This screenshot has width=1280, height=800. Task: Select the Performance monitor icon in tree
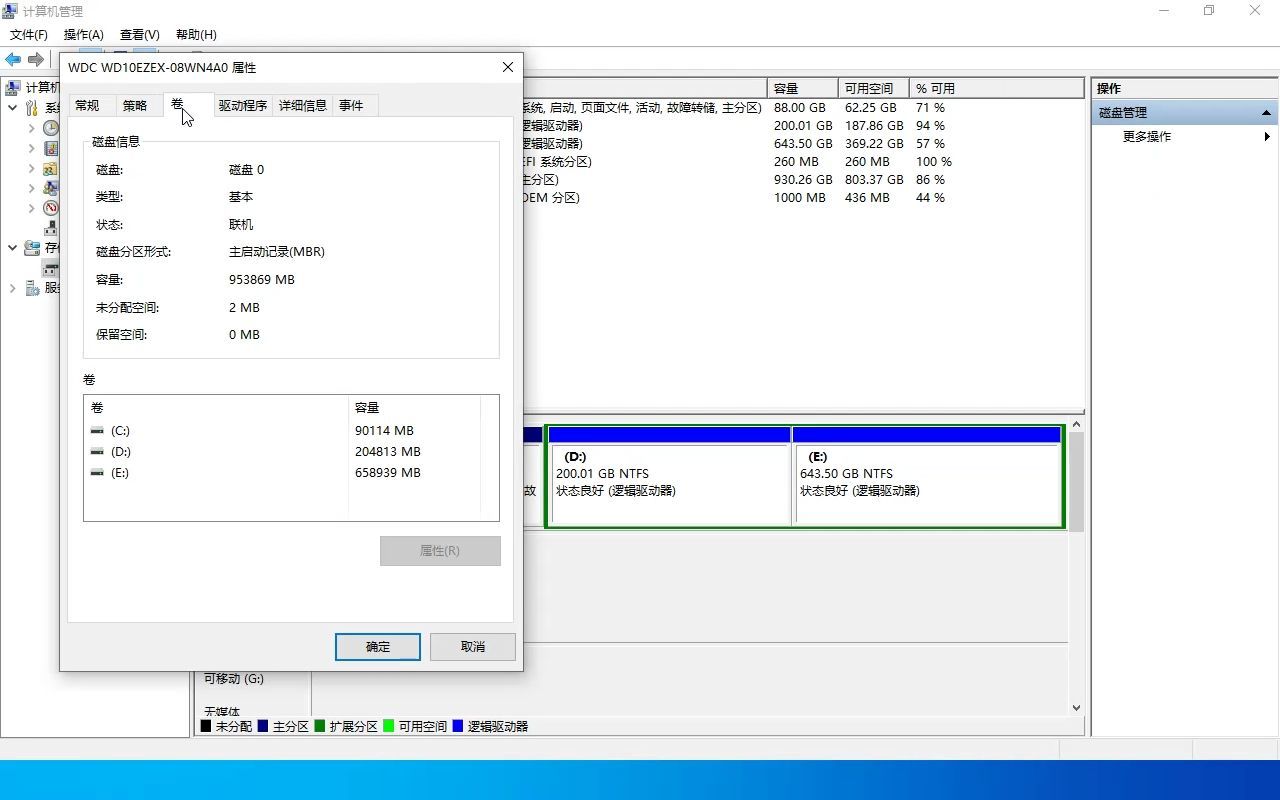pos(50,208)
